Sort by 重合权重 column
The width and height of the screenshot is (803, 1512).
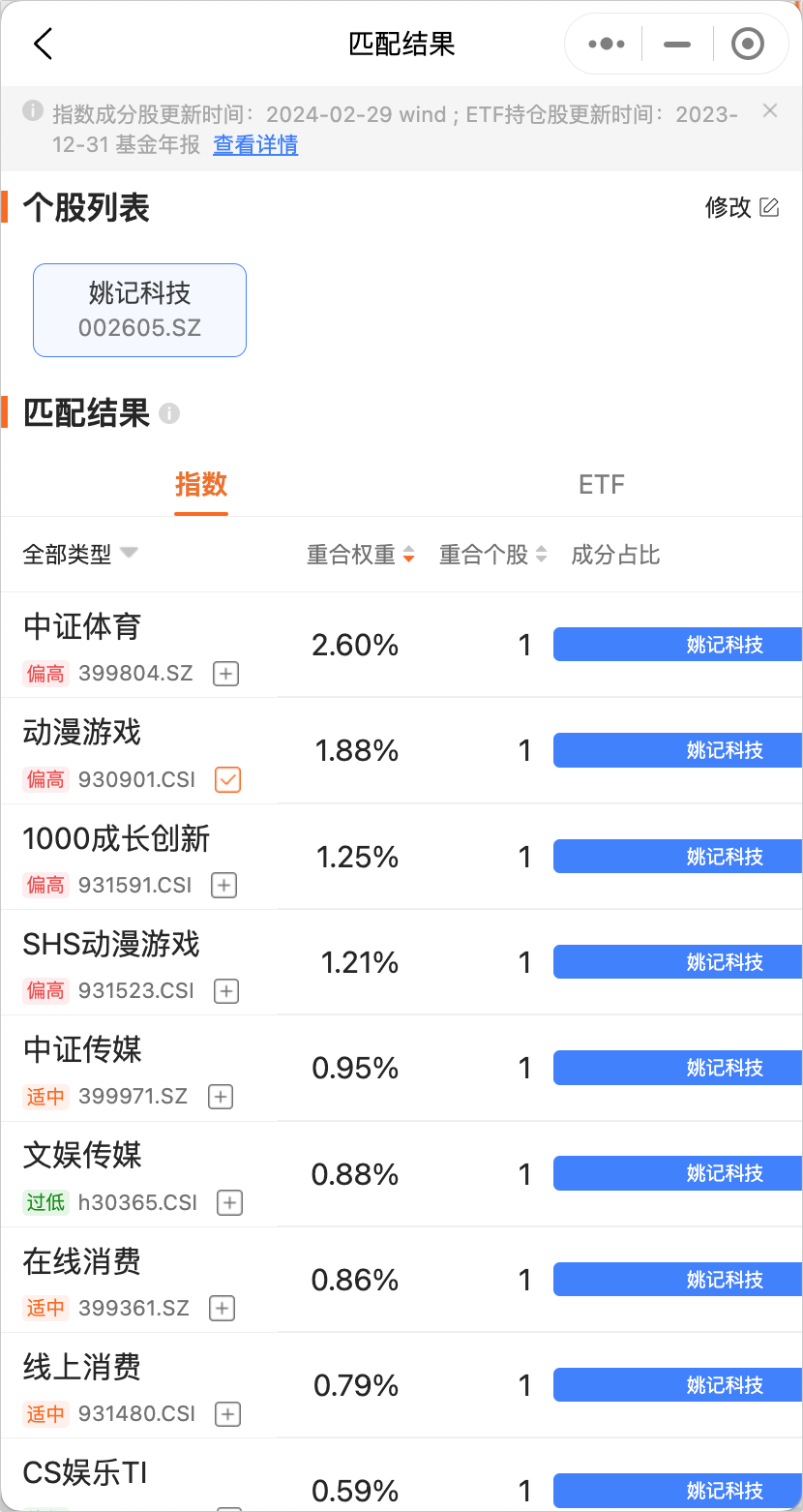point(360,555)
